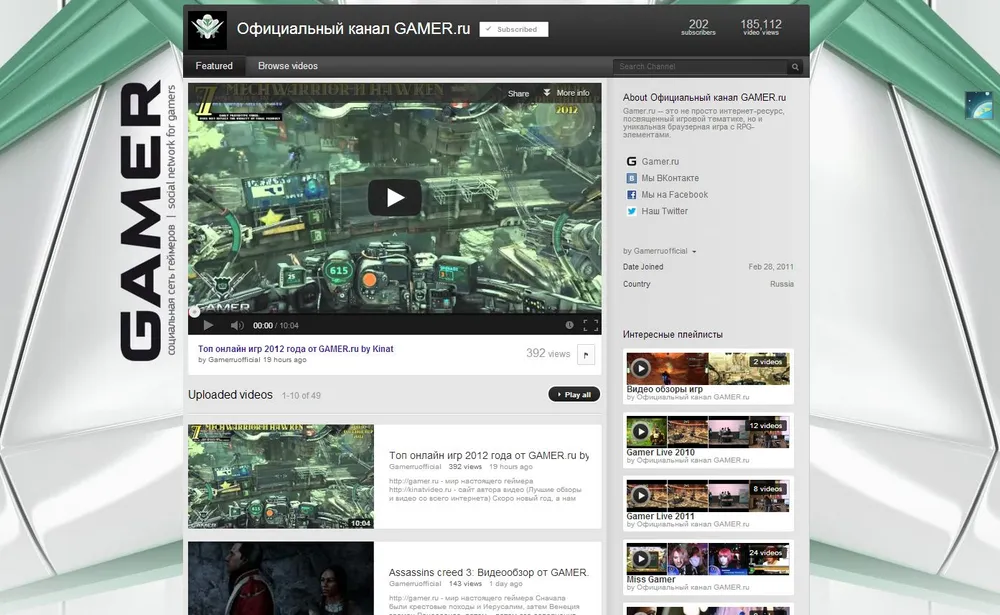
Task: Open Assassins creed 3: Видеообзор title
Action: 489,572
